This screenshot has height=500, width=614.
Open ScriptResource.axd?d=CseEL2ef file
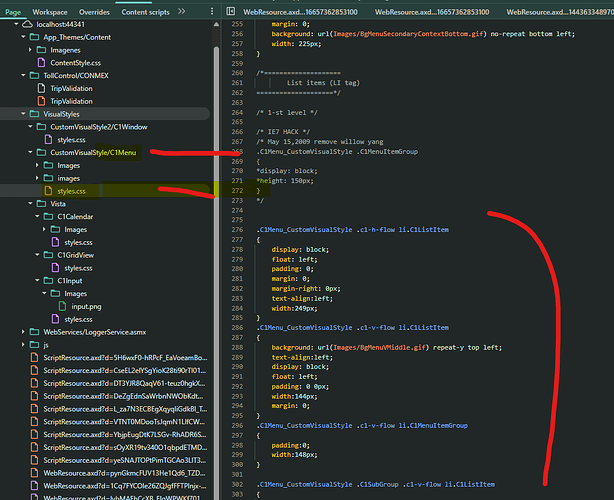[x=125, y=370]
